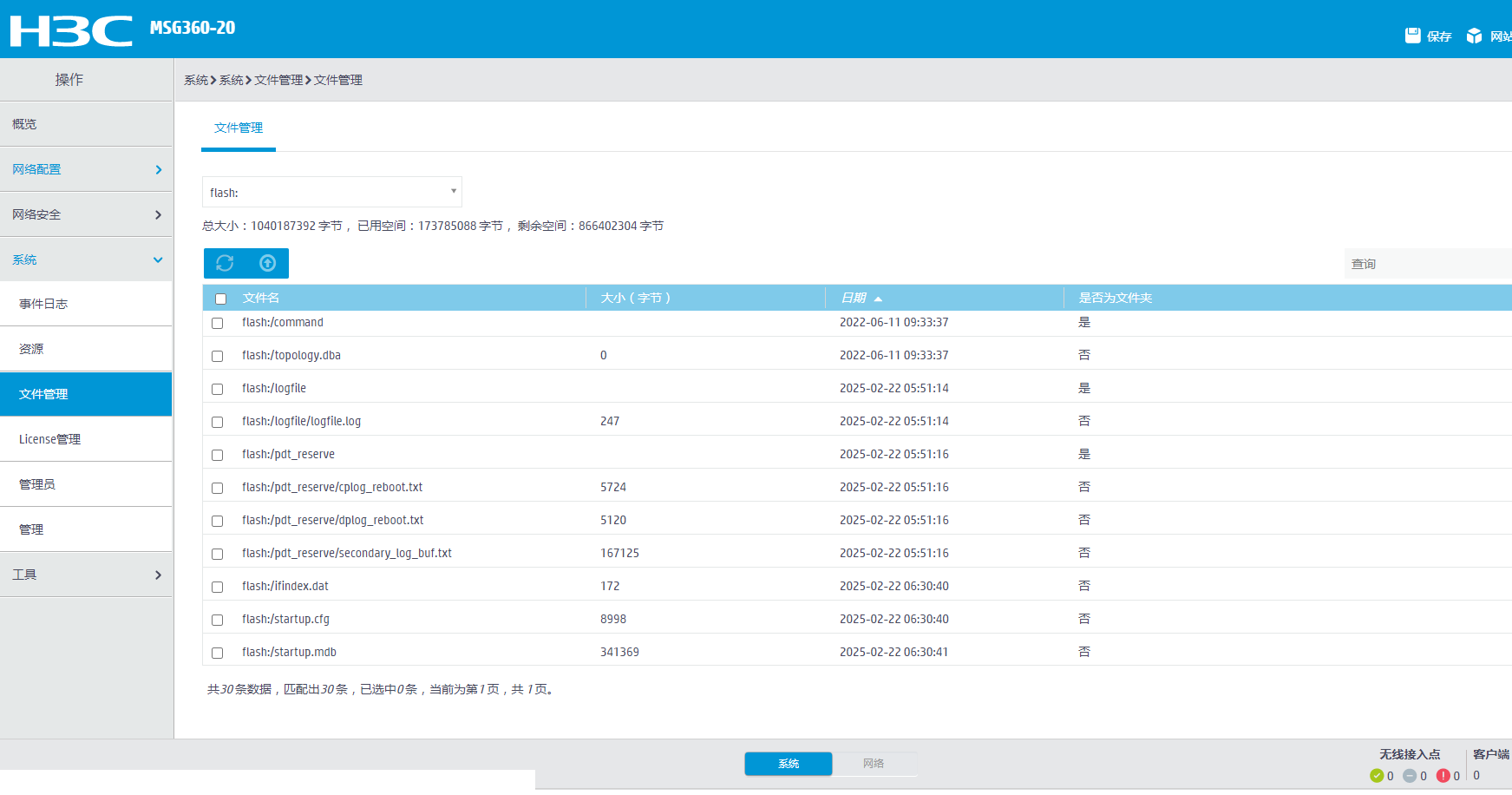Click the save floppy disk icon
The image size is (1512, 795).
pos(1413,36)
